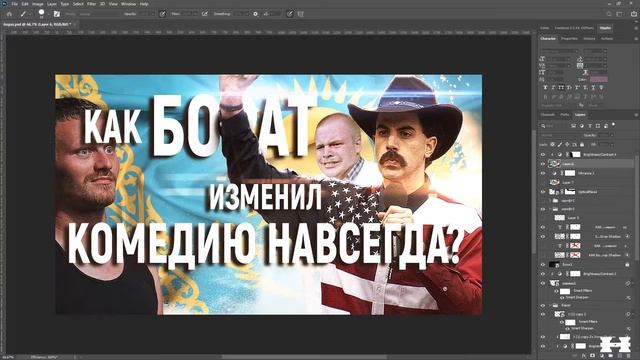The image size is (640, 360).
Task: Open the layer Opacity slider dropdown
Action: click(612, 135)
